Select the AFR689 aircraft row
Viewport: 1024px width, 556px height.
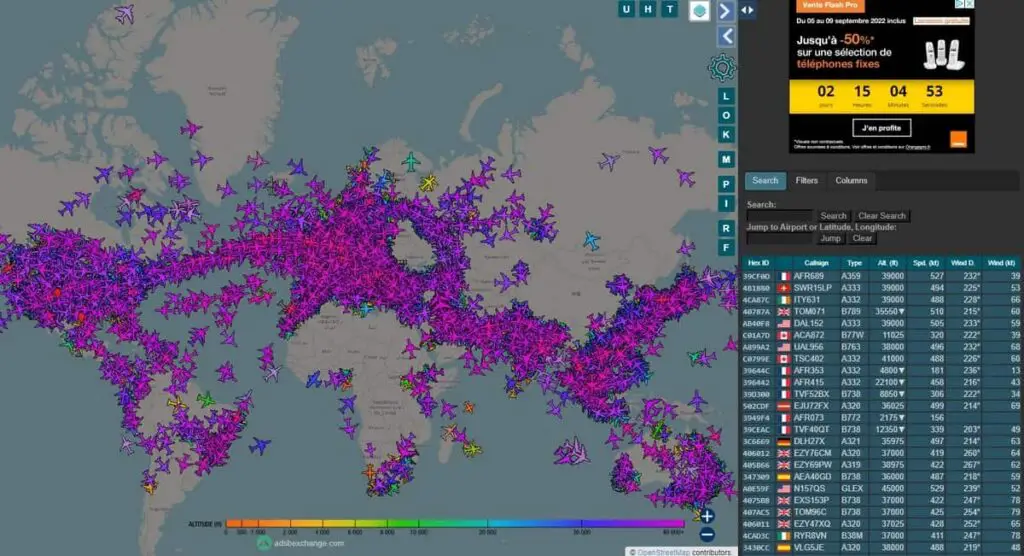click(x=882, y=276)
